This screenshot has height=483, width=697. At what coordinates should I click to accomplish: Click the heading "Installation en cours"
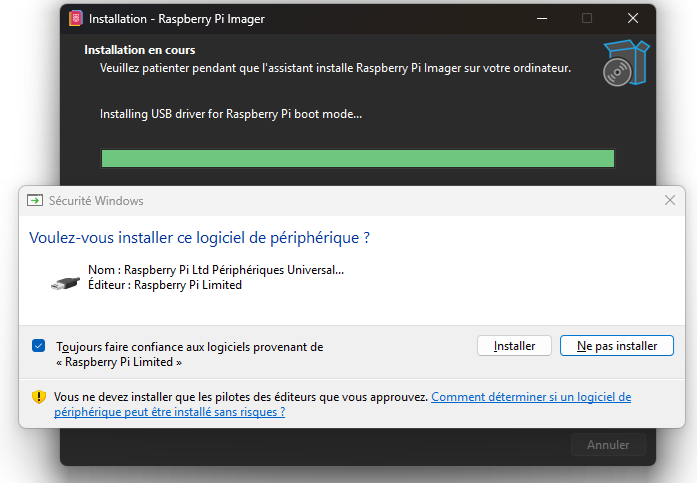(x=140, y=50)
